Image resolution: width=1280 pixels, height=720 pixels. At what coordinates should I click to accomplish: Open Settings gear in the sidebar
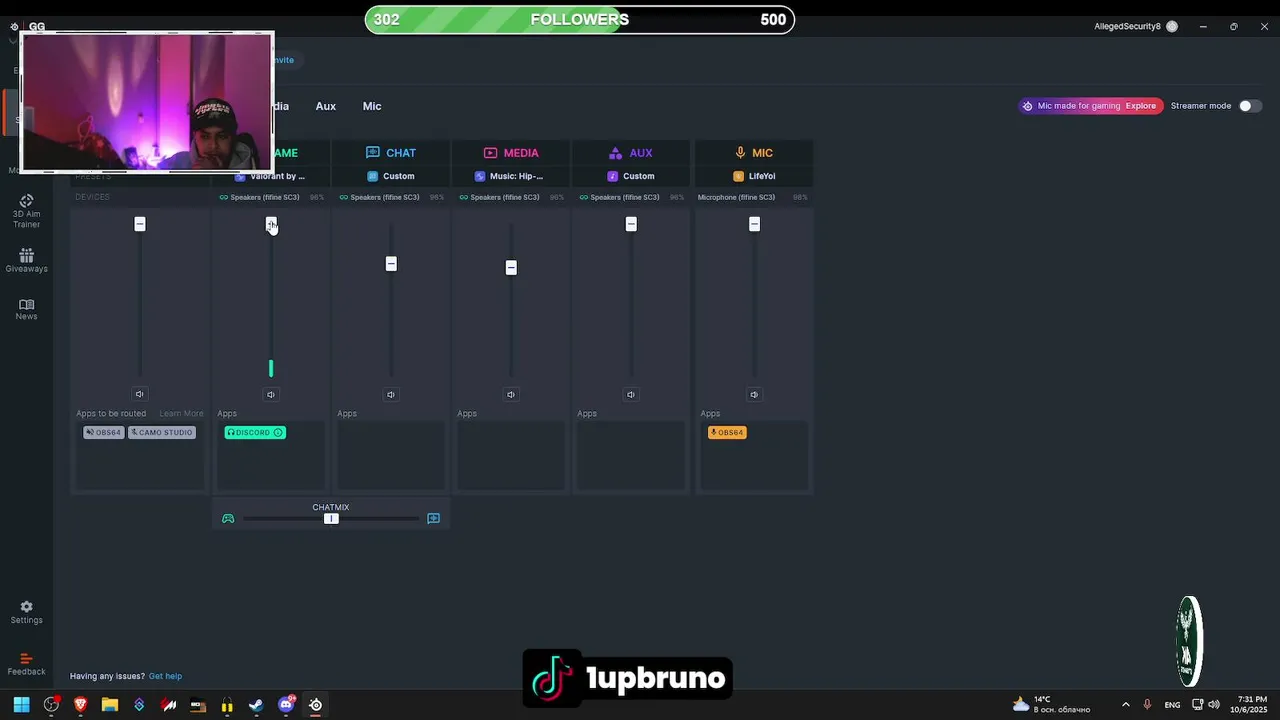coord(26,613)
